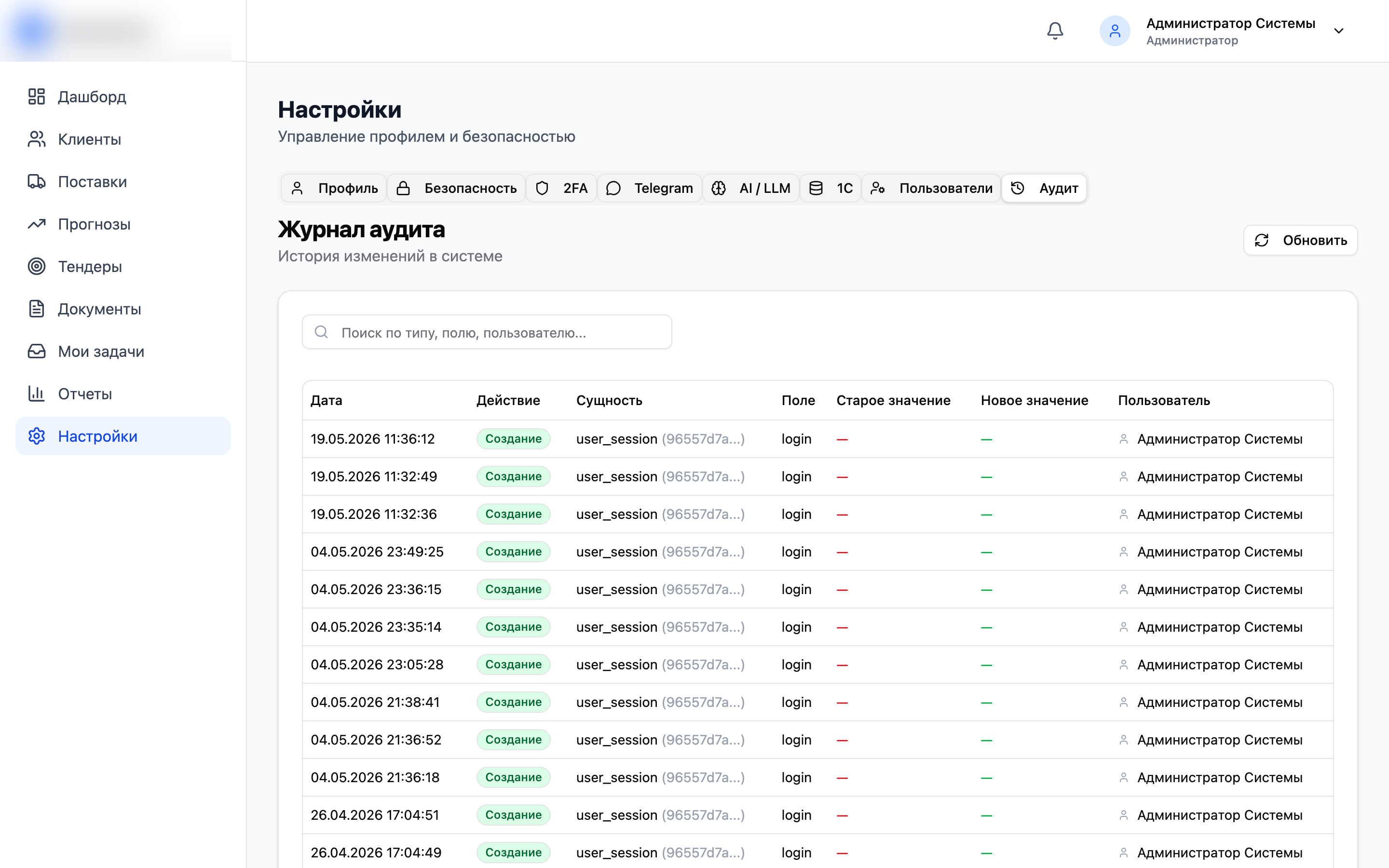The width and height of the screenshot is (1389, 868).
Task: Click date 04.05.2026 23:35:14
Action: point(376,627)
